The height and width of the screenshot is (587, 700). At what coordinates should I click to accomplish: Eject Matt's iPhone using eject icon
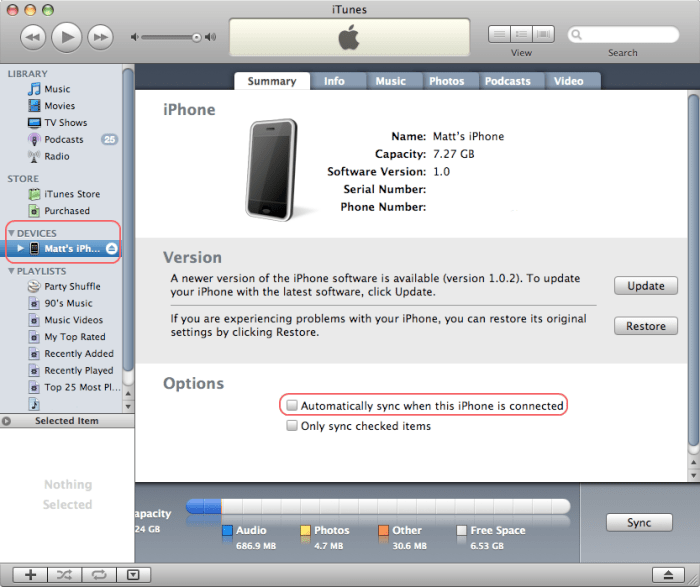(112, 249)
